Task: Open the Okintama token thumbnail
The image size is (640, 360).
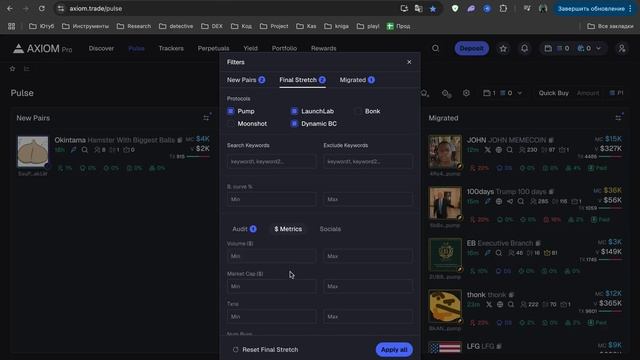Action: (33, 152)
